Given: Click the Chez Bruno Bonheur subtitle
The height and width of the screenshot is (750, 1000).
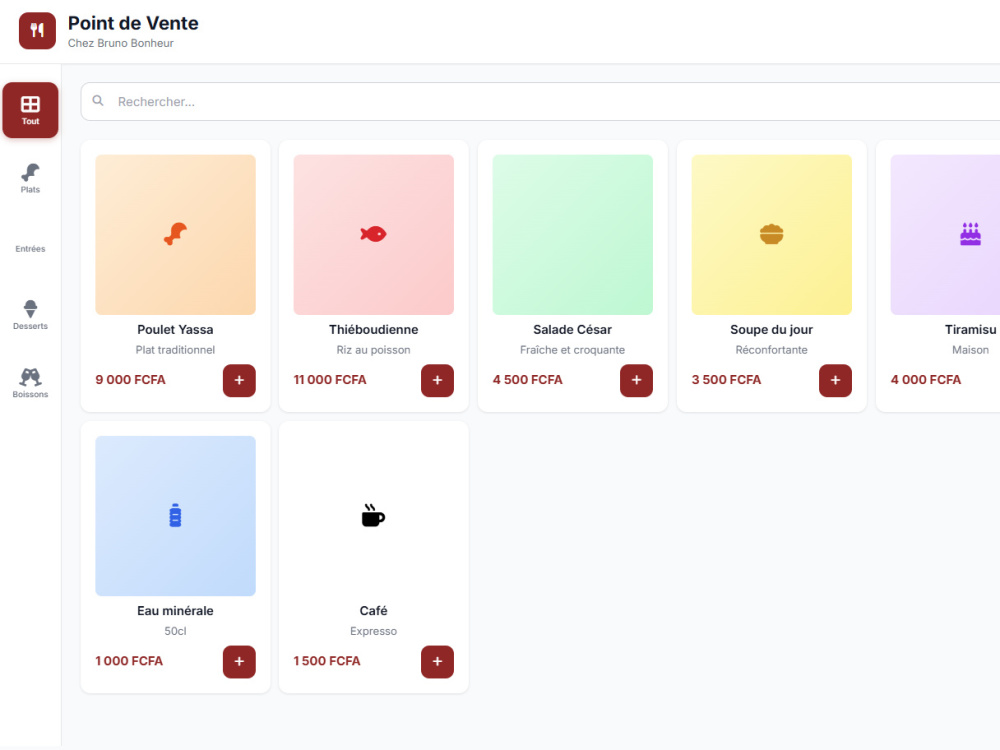Looking at the screenshot, I should pos(121,43).
